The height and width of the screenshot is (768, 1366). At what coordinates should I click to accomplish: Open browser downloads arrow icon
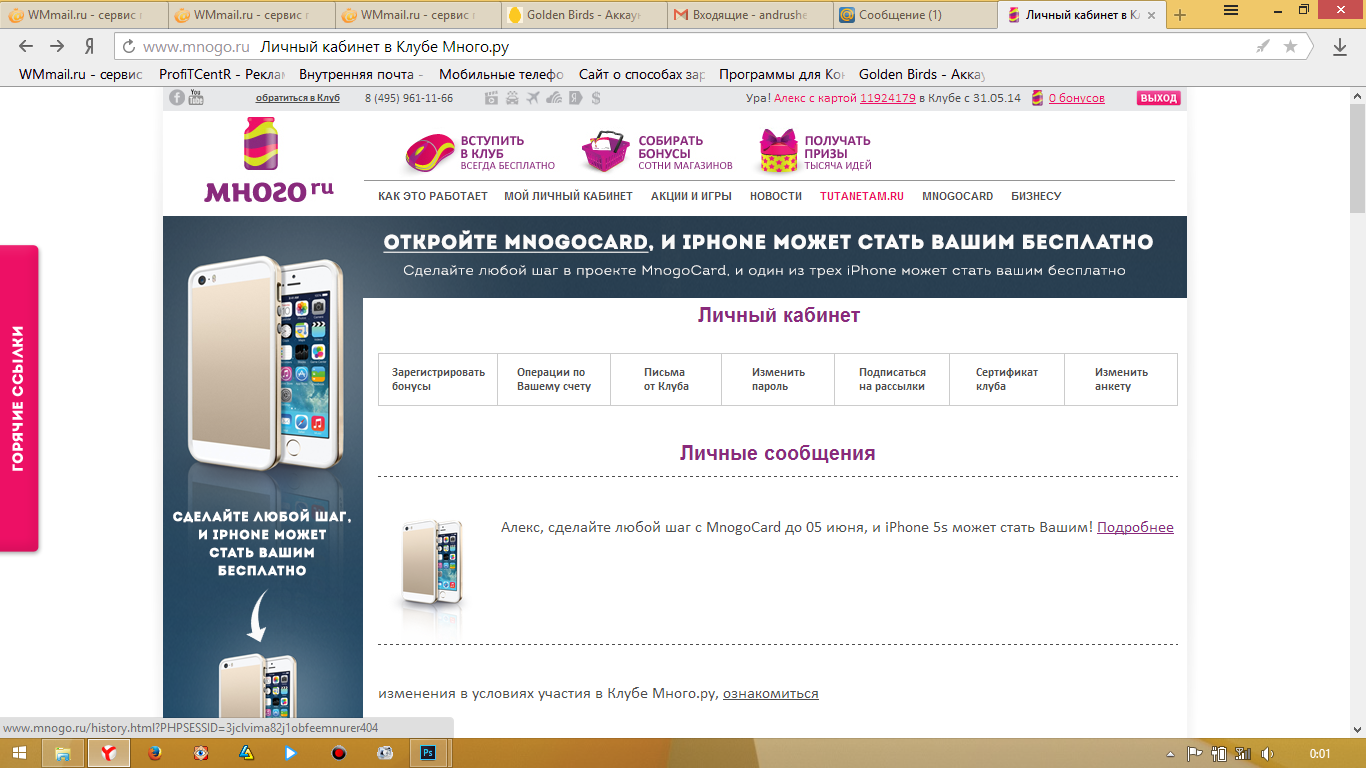[x=1340, y=47]
